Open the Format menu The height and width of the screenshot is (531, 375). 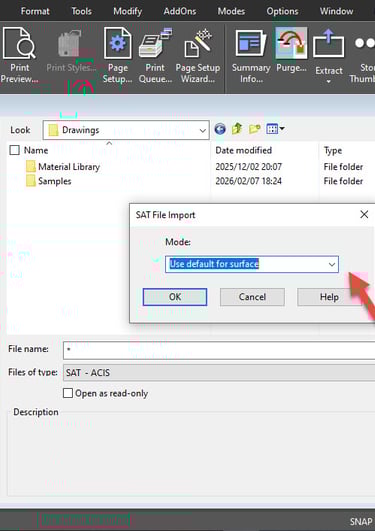click(35, 11)
